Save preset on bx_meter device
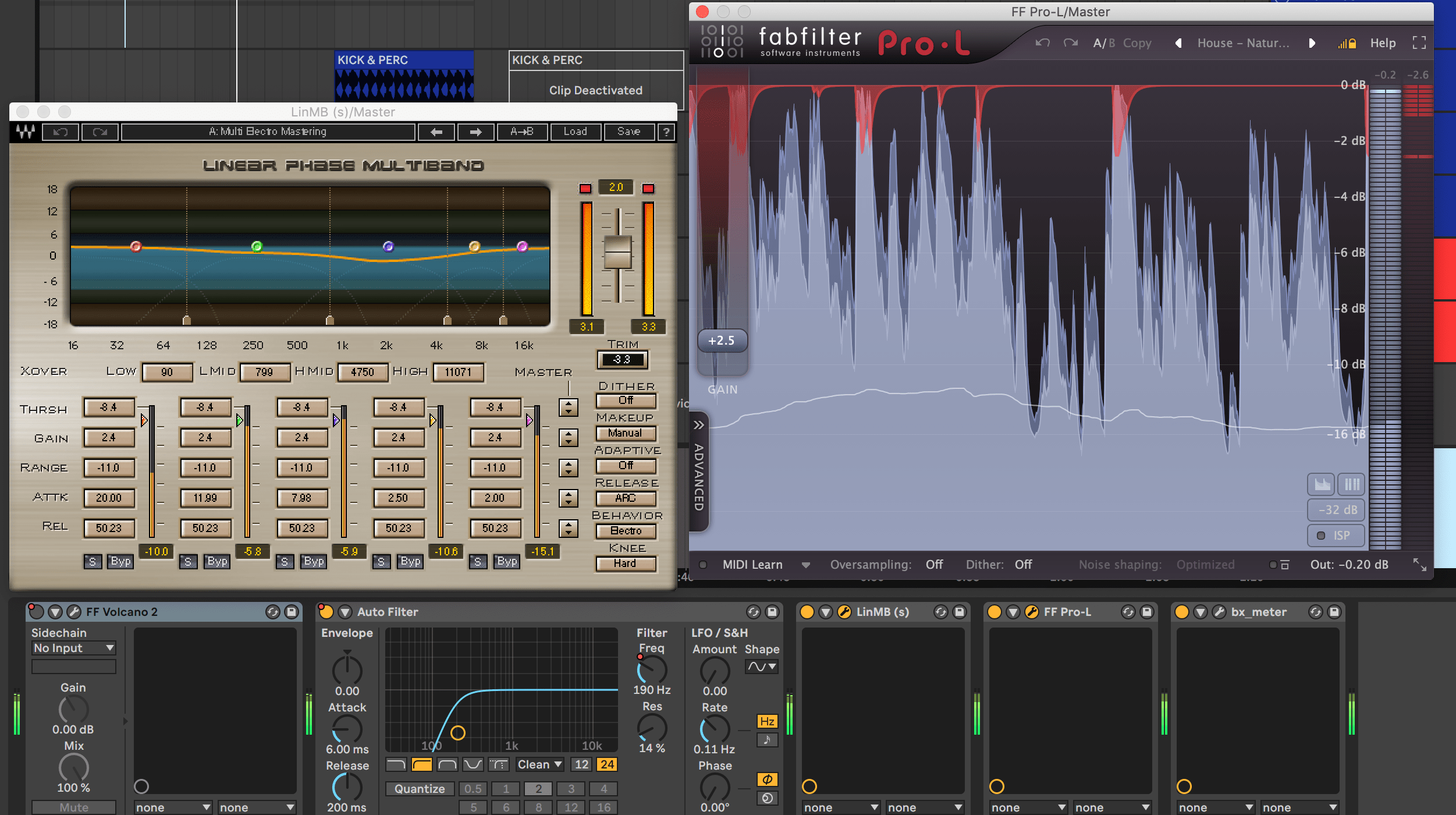 click(x=1334, y=612)
